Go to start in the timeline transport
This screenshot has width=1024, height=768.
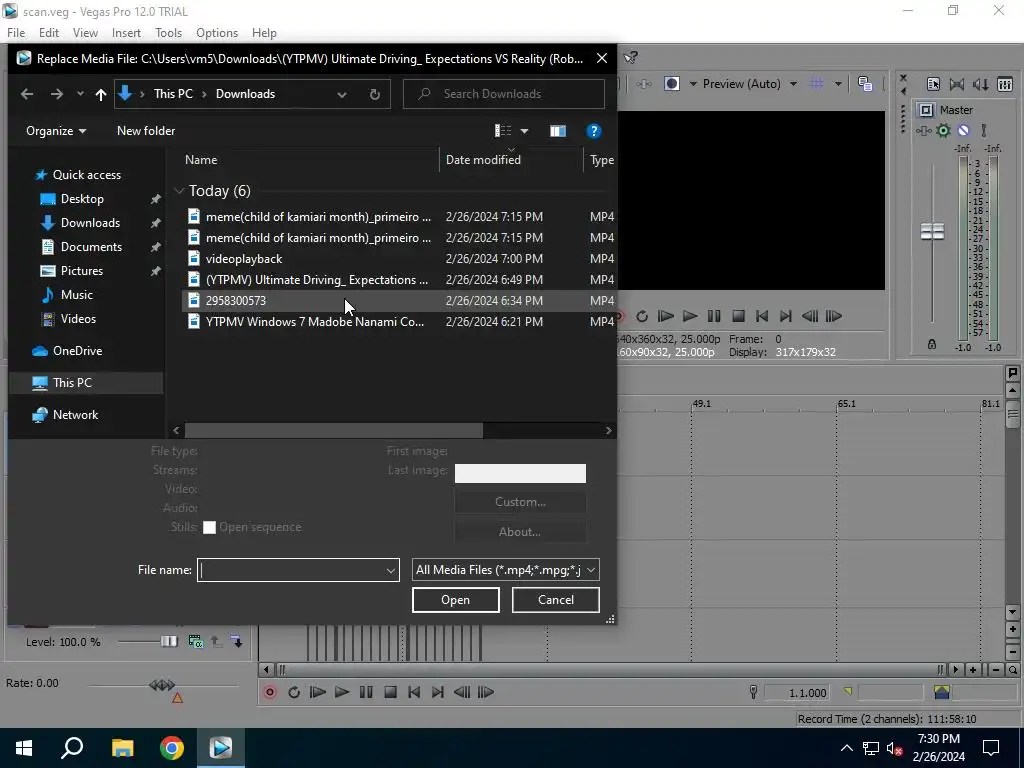[x=414, y=692]
